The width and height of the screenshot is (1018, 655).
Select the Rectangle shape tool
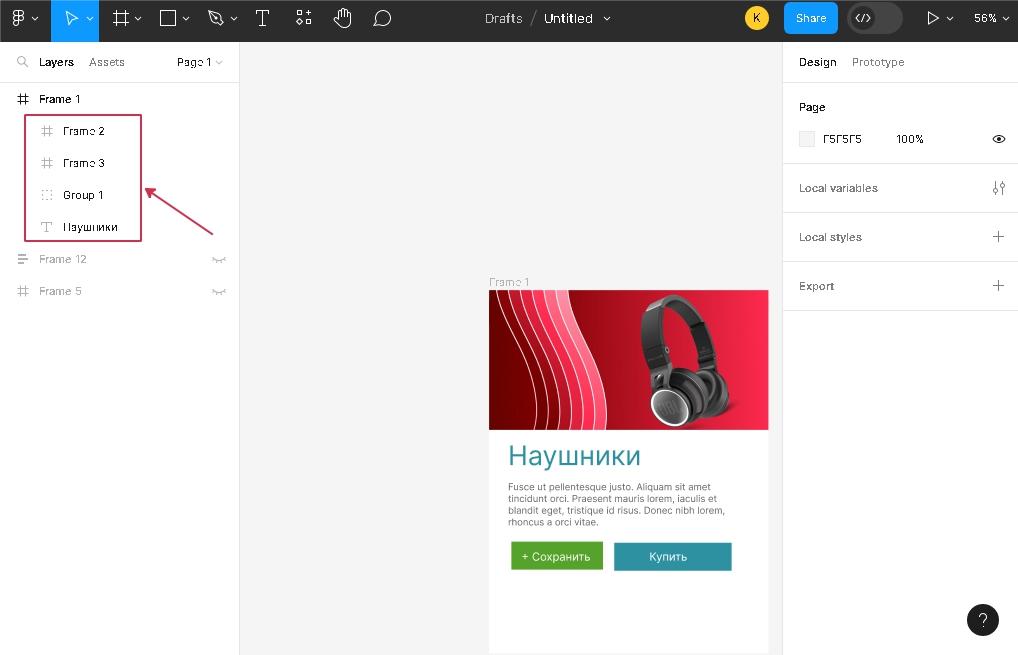168,19
